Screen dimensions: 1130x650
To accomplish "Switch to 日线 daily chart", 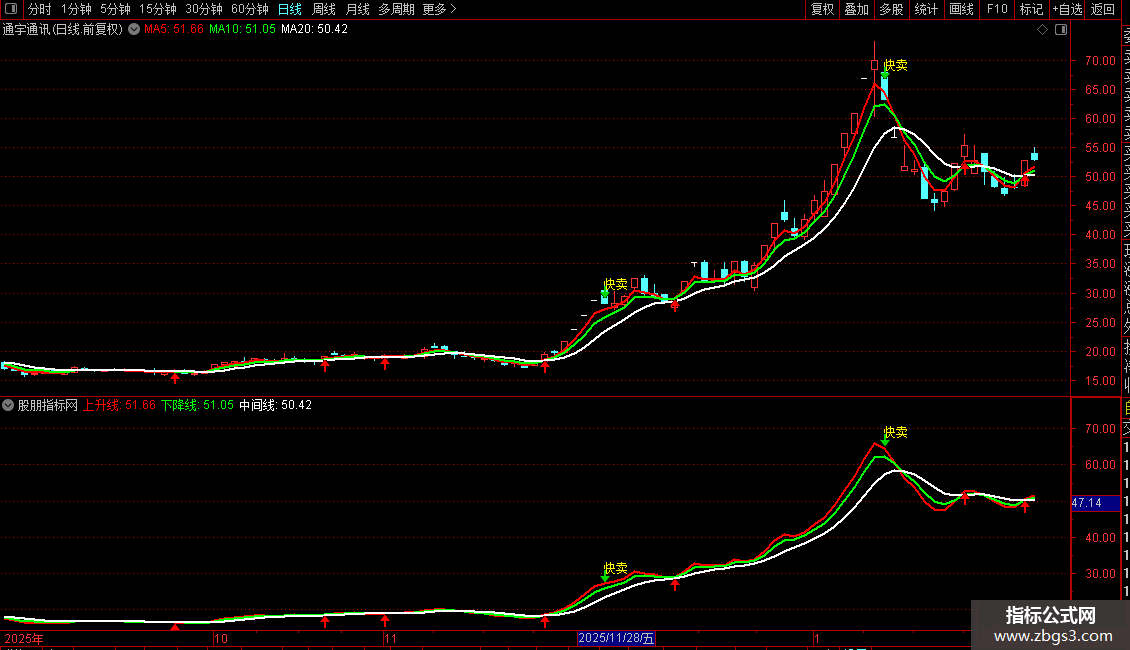I will [290, 9].
